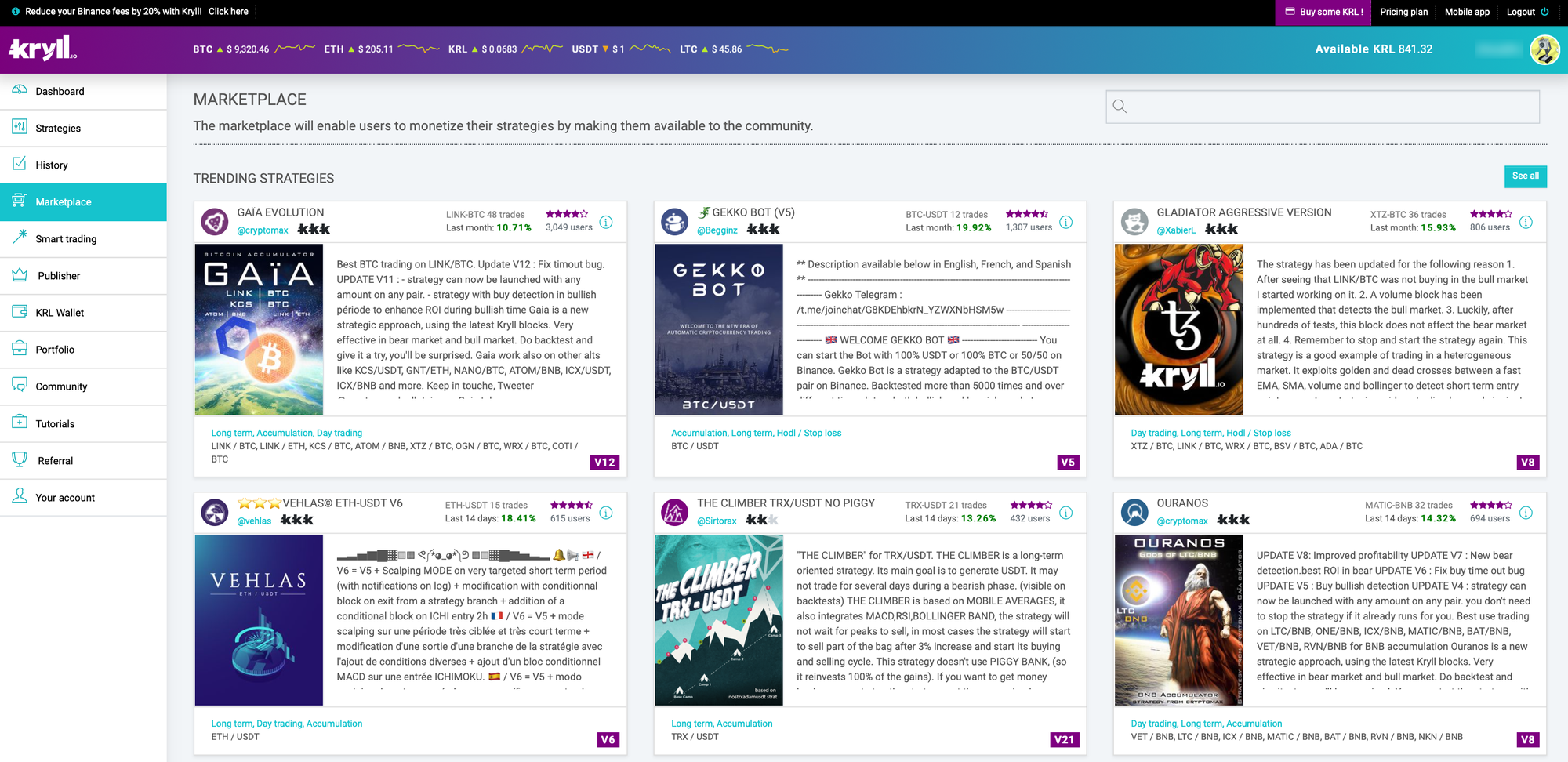Open Strategies in the sidebar
1568x762 pixels.
[83, 129]
